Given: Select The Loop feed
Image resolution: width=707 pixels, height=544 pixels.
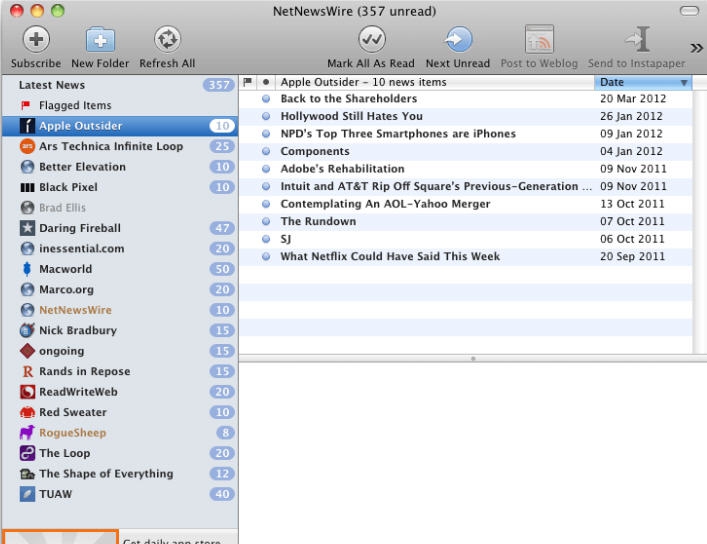Looking at the screenshot, I should point(120,453).
